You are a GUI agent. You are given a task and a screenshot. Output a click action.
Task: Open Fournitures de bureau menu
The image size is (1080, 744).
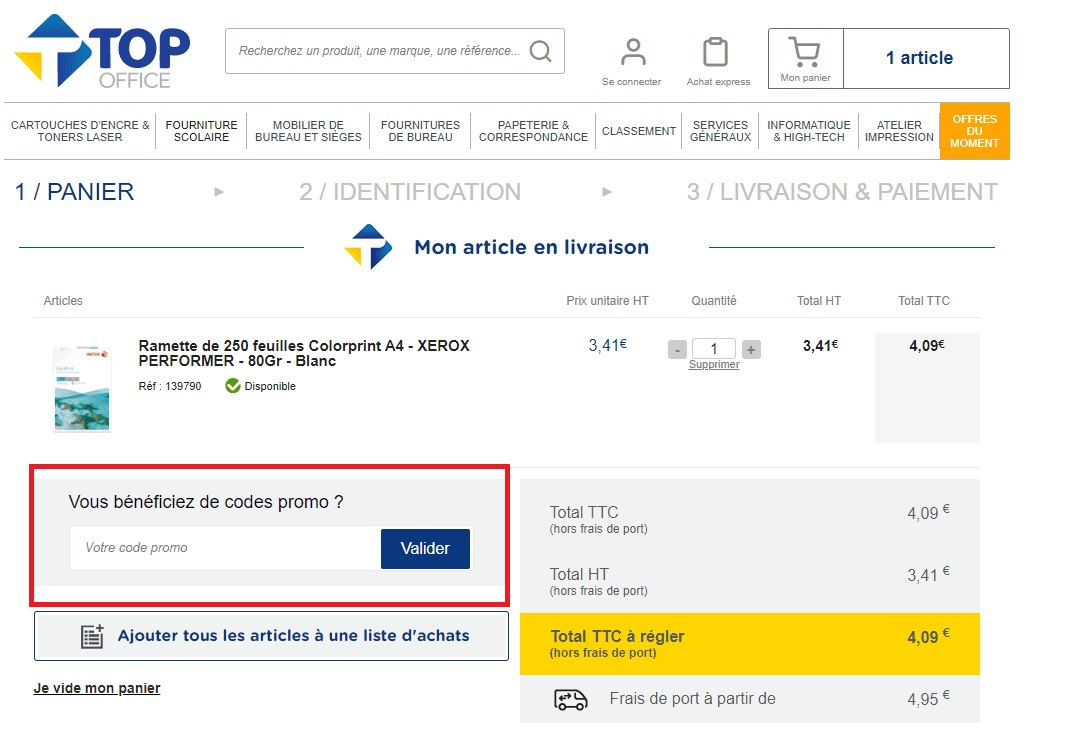(420, 131)
